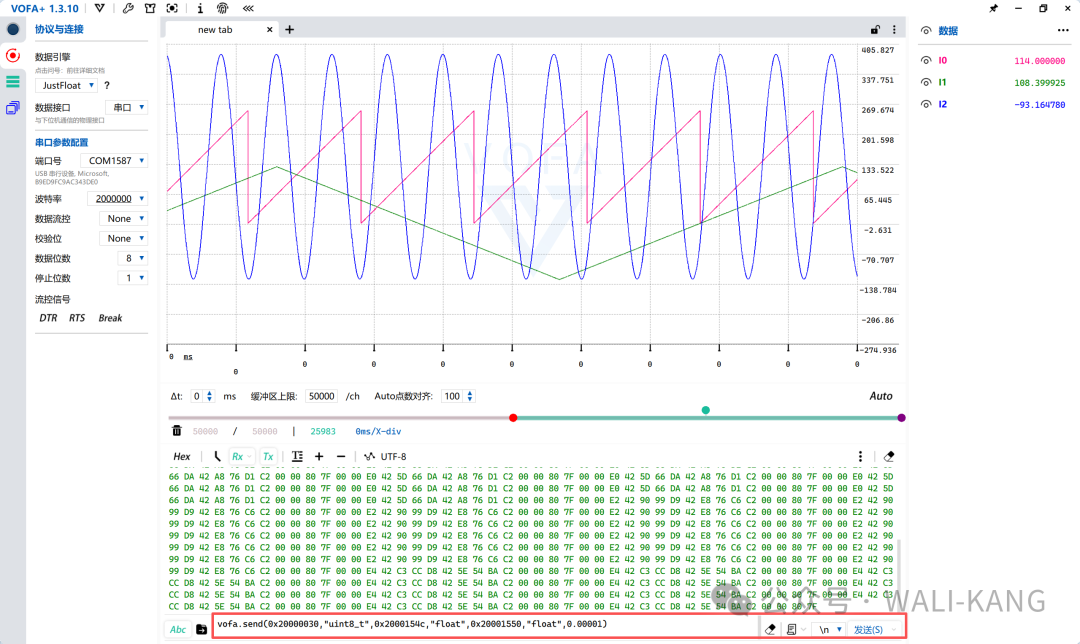Open the blue stacked-windows sidebar panel
The height and width of the screenshot is (644, 1080).
pos(13,108)
